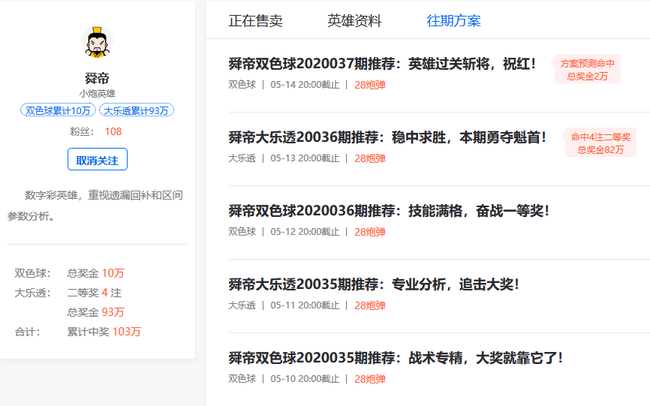This screenshot has height=406, width=650.
Task: Click the 小炮英雄 subtitle
Action: 97,94
